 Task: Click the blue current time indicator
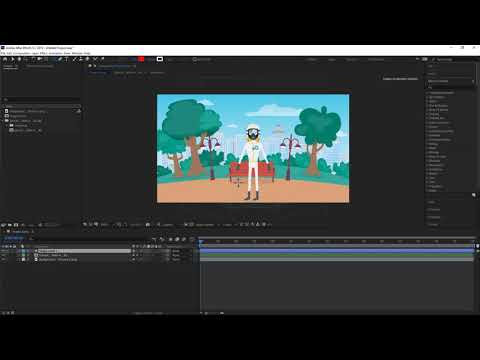[x=201, y=241]
